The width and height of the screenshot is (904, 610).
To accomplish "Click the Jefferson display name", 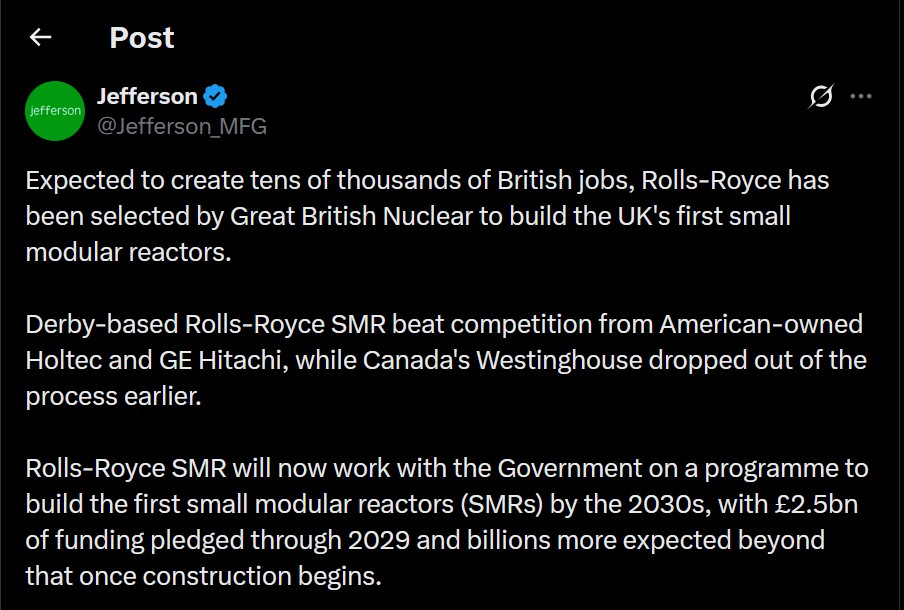I will coord(147,97).
